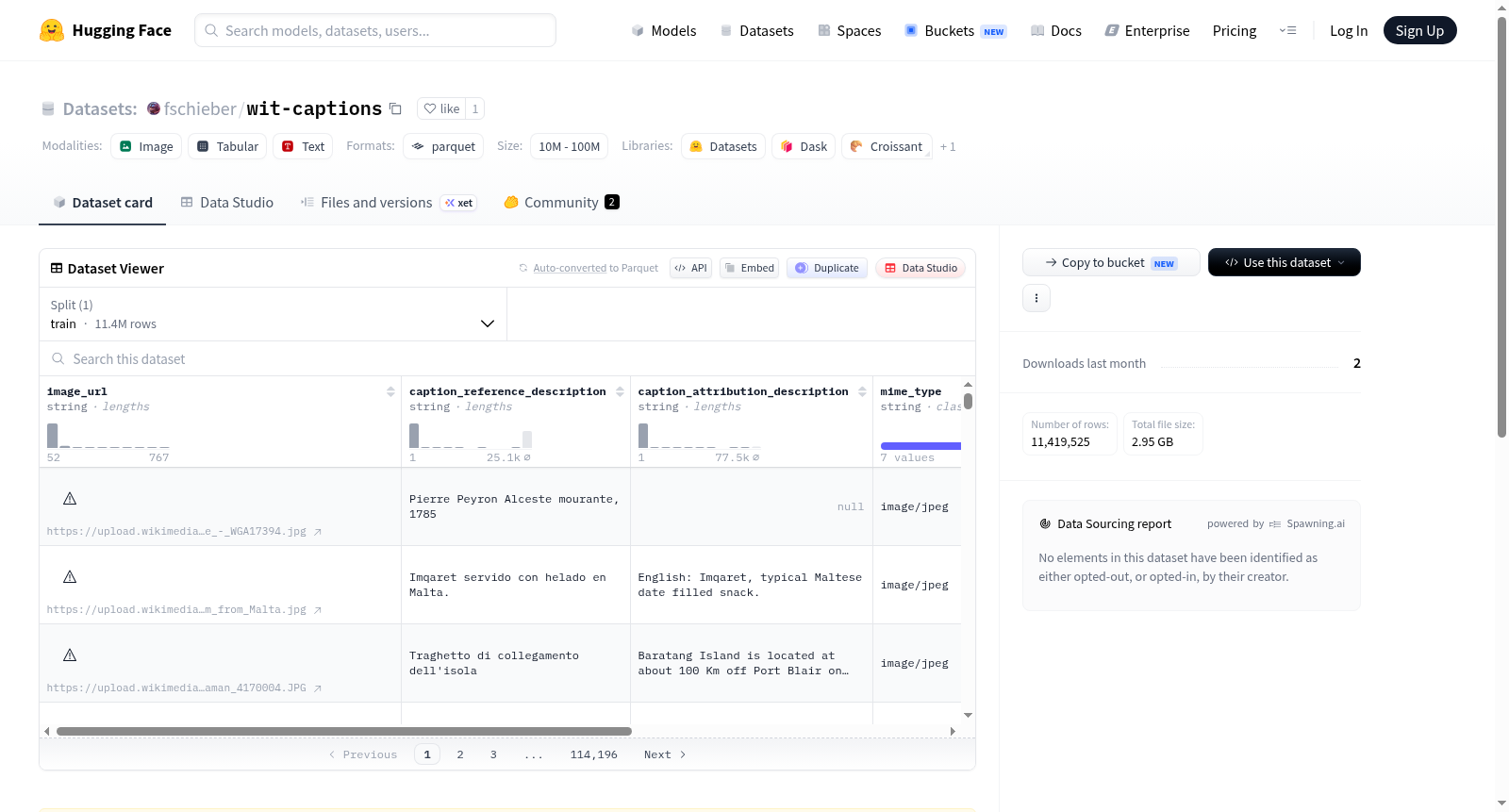Like the wit-captions dataset
The image size is (1509, 812).
[441, 108]
